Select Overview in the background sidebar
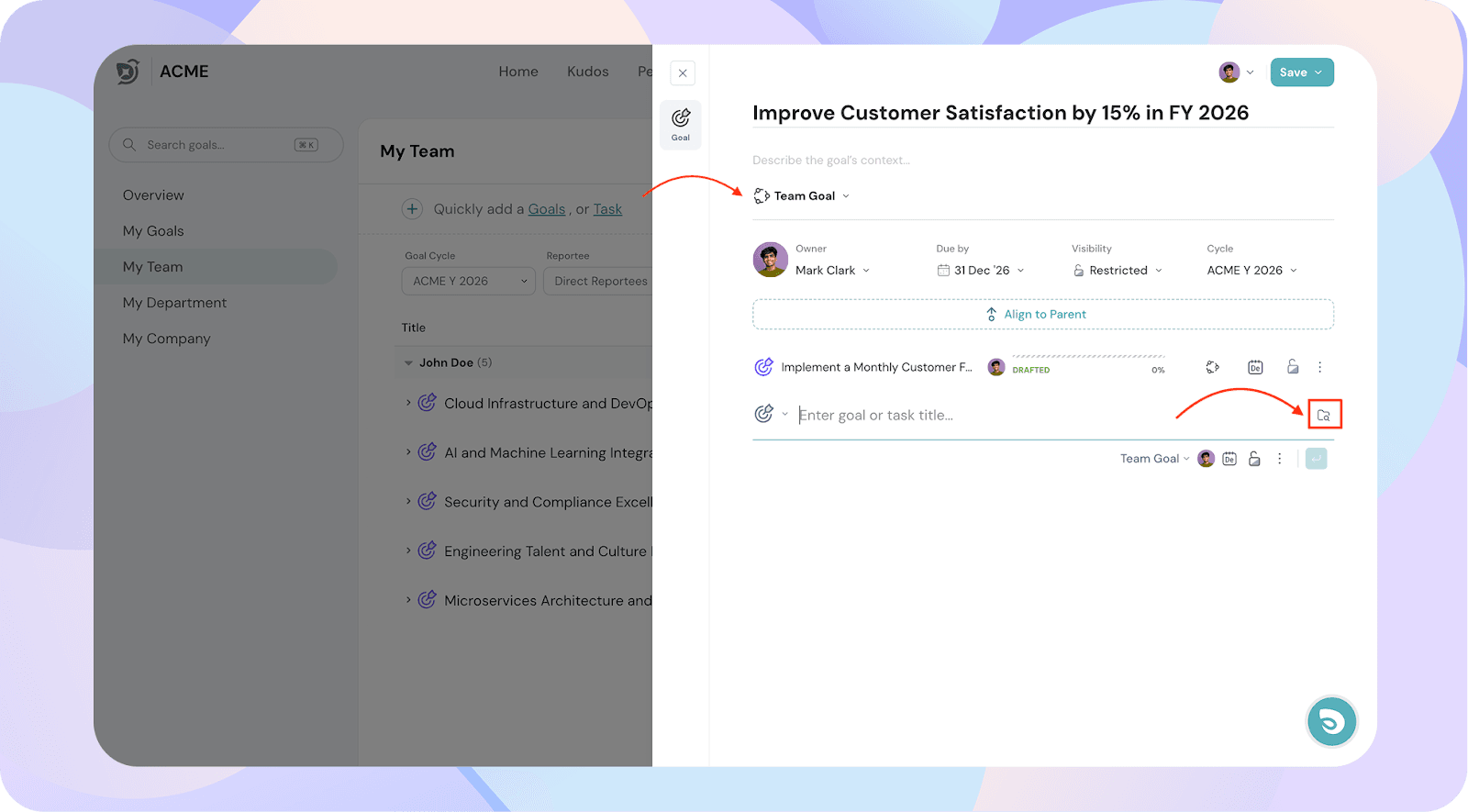The width and height of the screenshot is (1468, 812). click(153, 195)
